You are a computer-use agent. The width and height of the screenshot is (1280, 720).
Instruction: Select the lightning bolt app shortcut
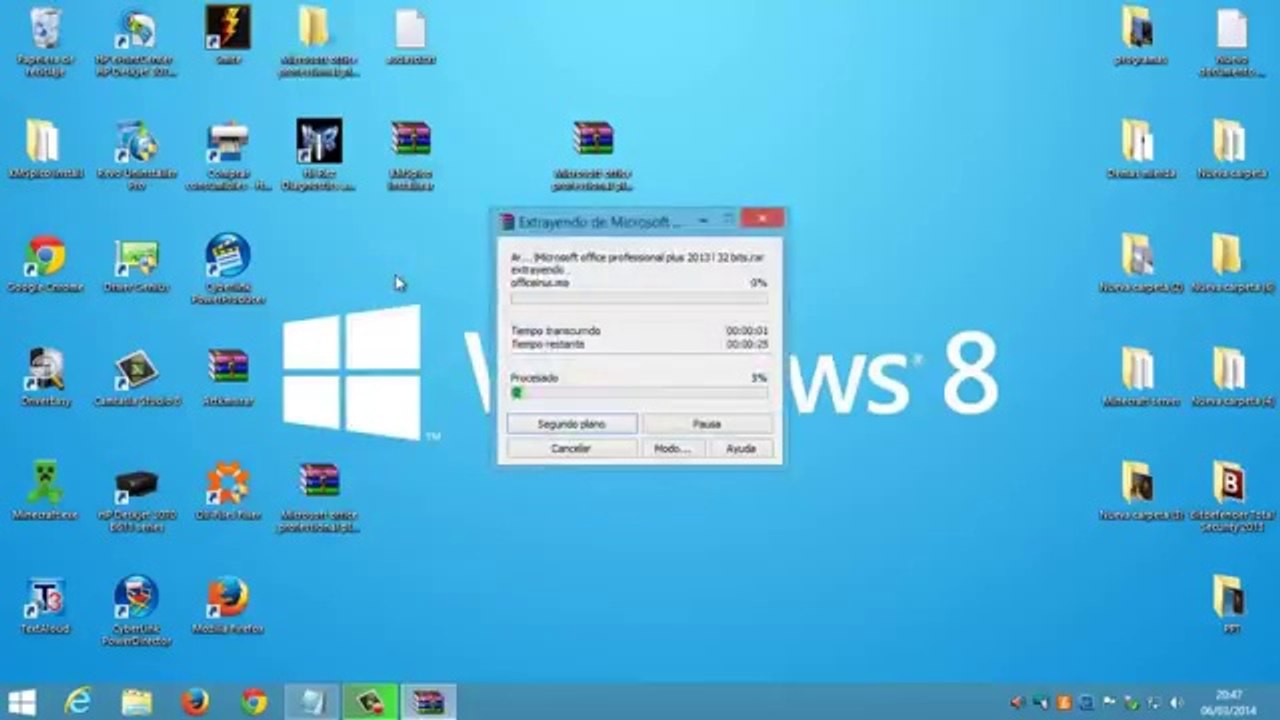tap(228, 36)
